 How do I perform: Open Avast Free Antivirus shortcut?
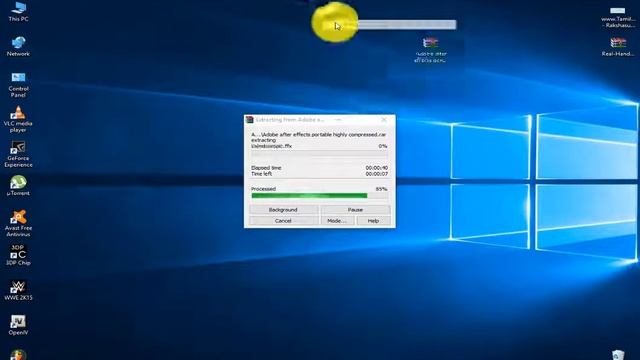pyautogui.click(x=18, y=223)
